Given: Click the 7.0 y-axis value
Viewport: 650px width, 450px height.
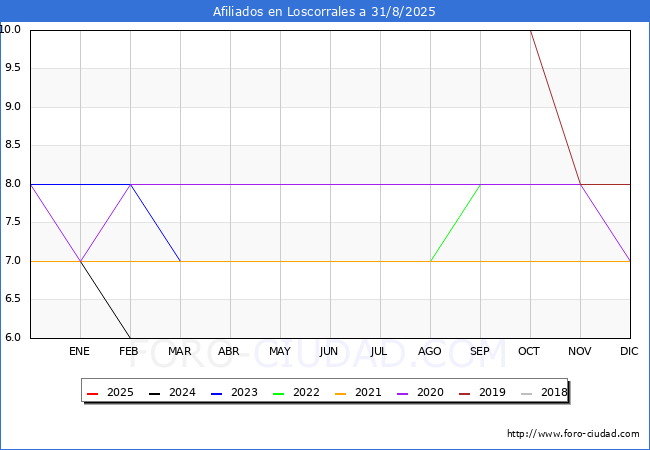Looking at the screenshot, I should point(13,261).
